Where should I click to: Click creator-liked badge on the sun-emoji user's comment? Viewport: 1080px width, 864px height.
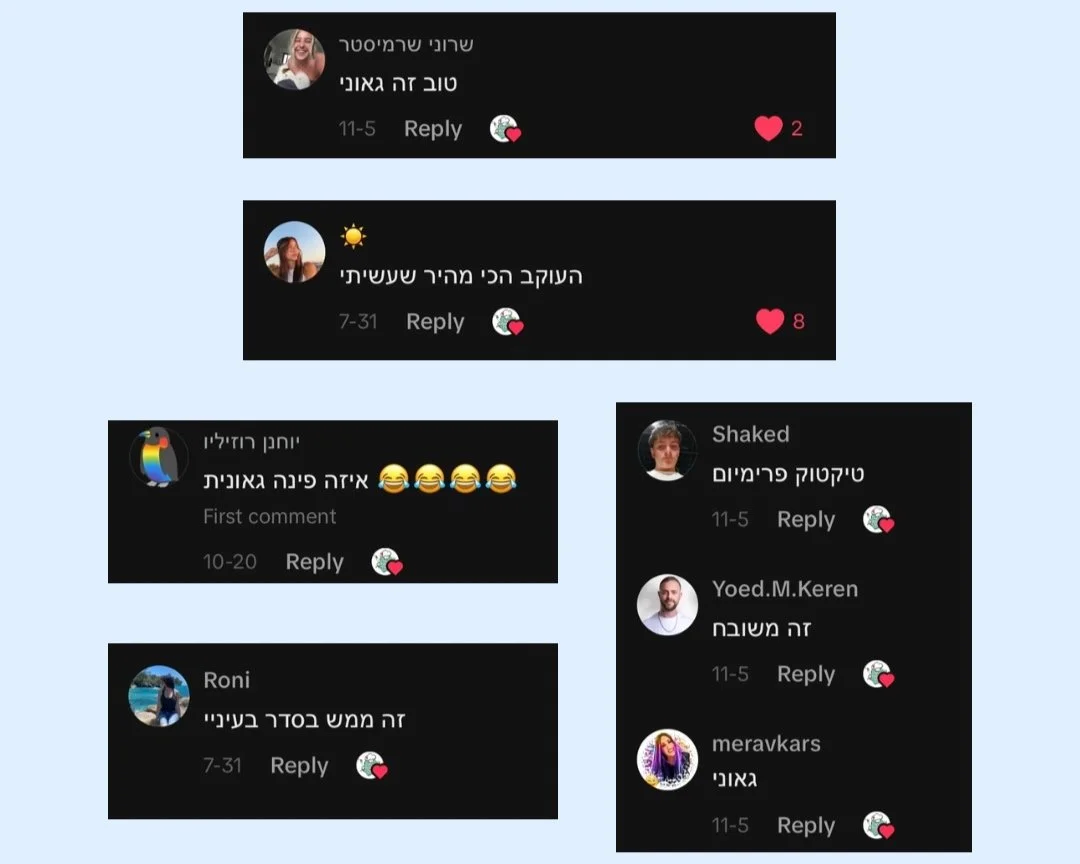click(508, 322)
